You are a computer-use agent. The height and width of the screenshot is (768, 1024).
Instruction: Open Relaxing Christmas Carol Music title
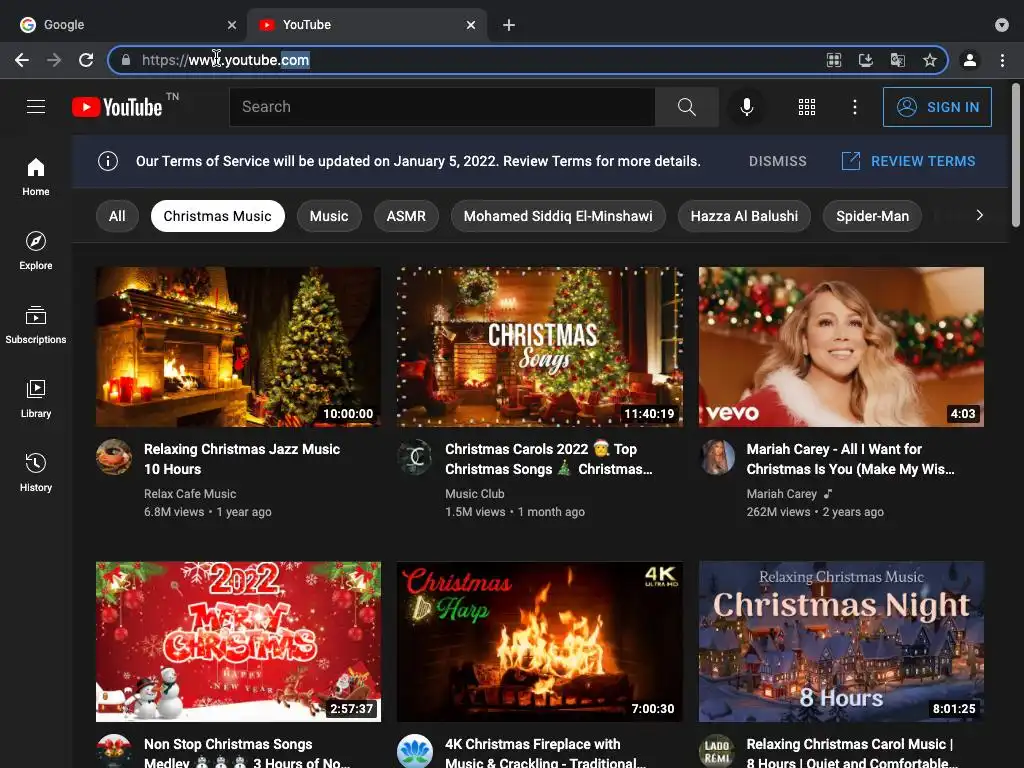[x=851, y=752]
